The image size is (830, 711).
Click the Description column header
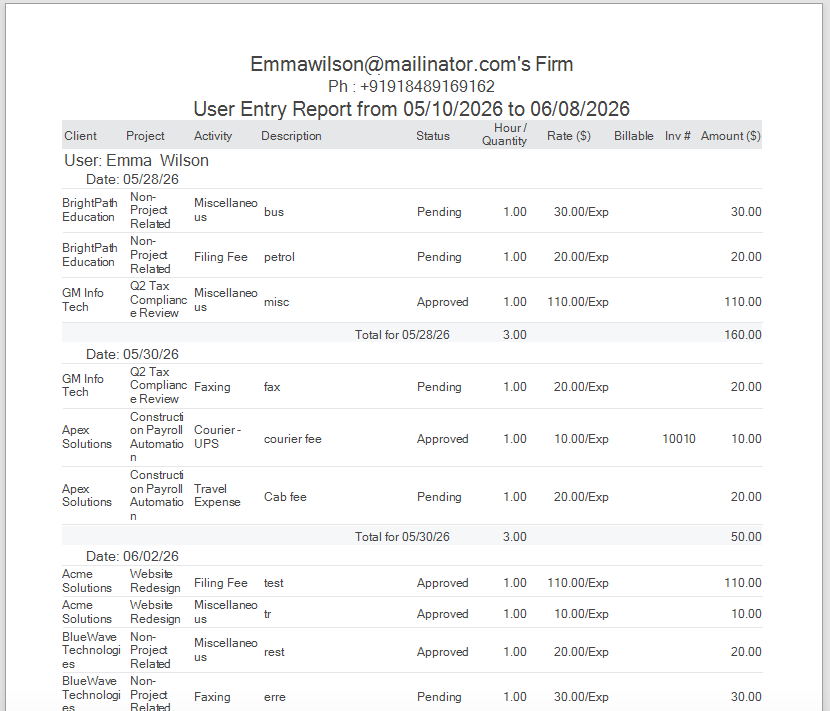point(291,136)
